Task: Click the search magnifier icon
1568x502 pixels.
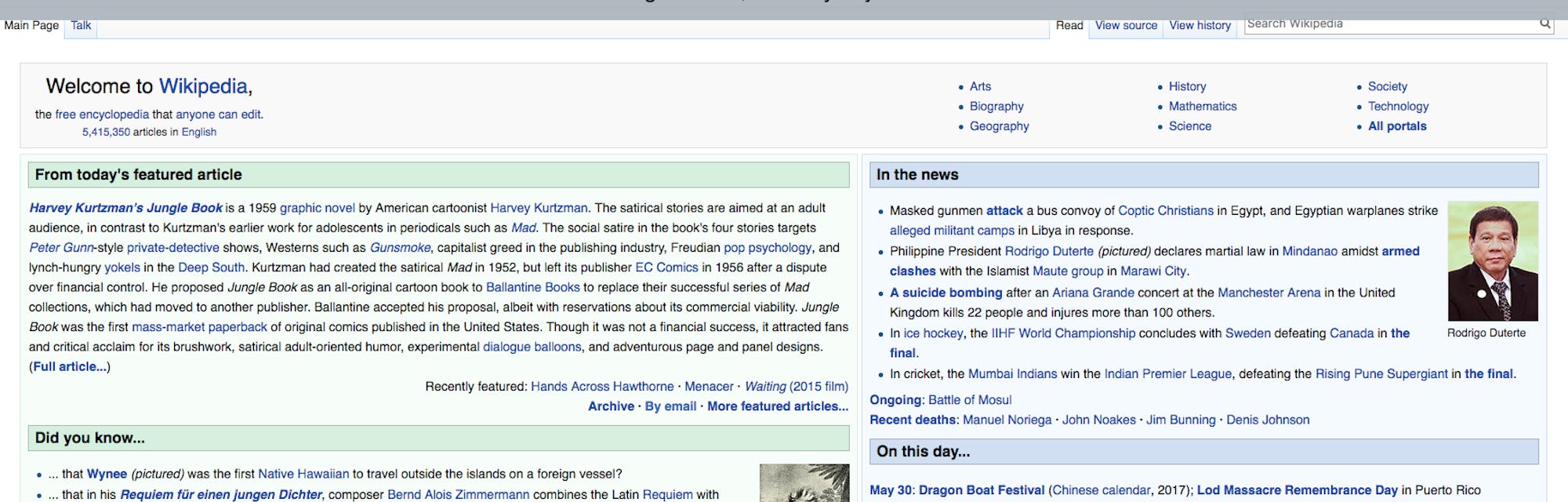Action: tap(1544, 24)
